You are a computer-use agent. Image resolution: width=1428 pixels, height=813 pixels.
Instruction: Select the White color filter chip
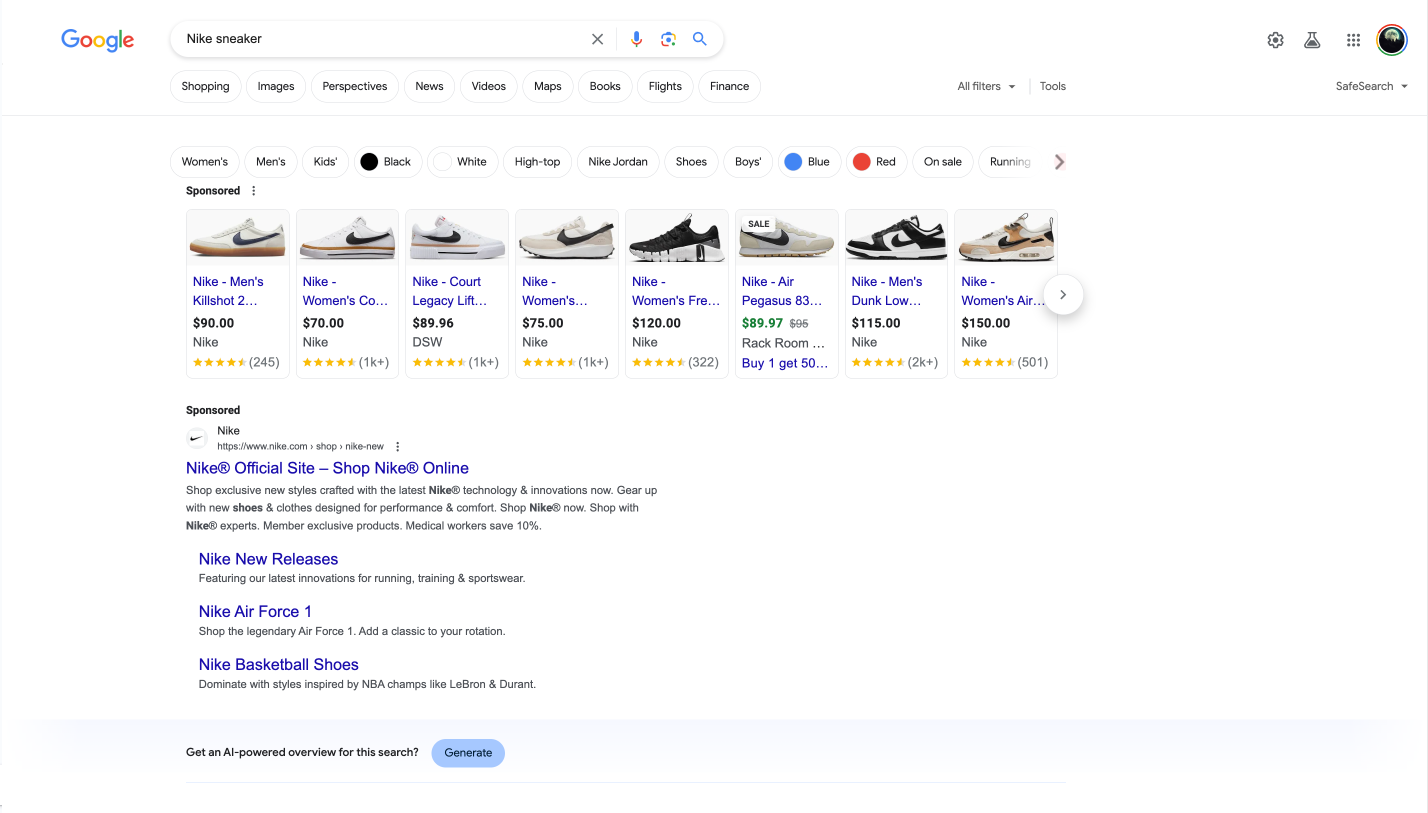coord(463,162)
